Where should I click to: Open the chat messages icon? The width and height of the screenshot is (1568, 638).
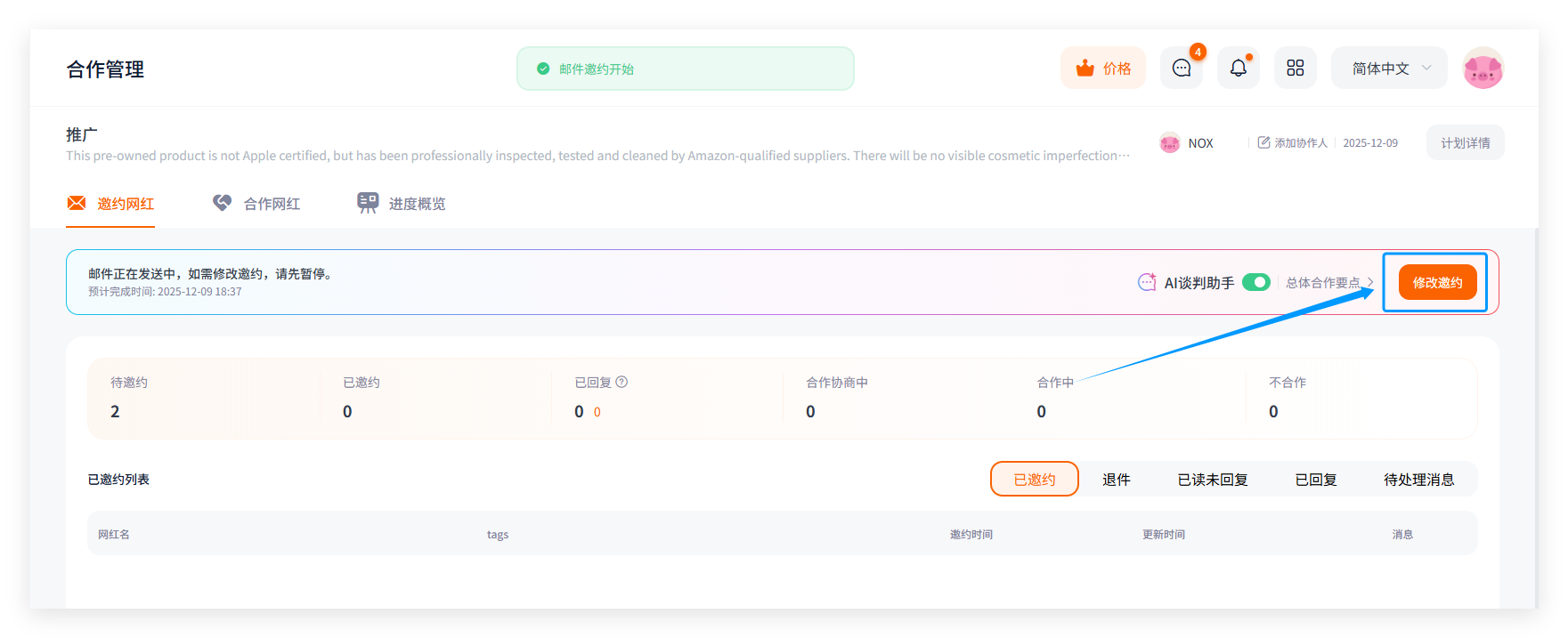1181,69
